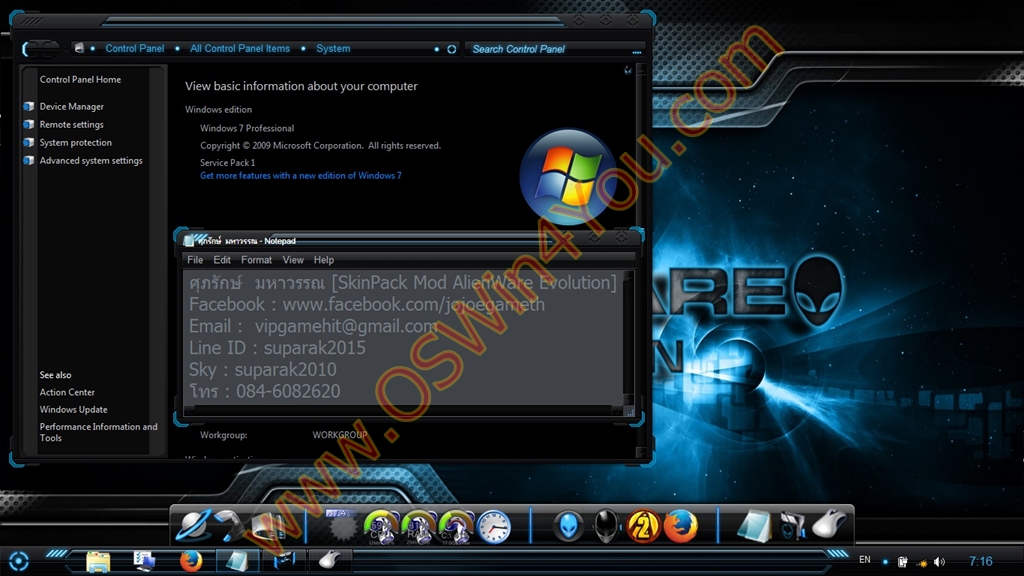1024x576 pixels.
Task: Click 'Get more features with a new edition' link
Action: tap(300, 176)
